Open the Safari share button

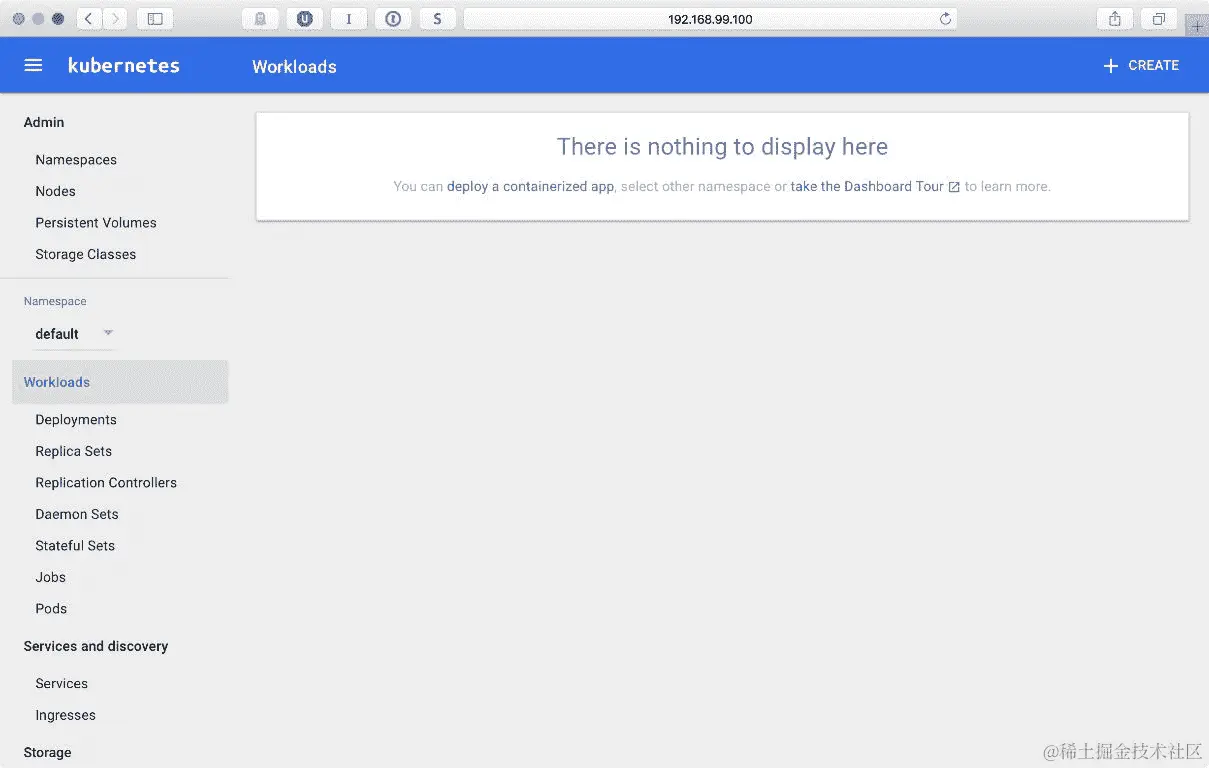point(1115,18)
